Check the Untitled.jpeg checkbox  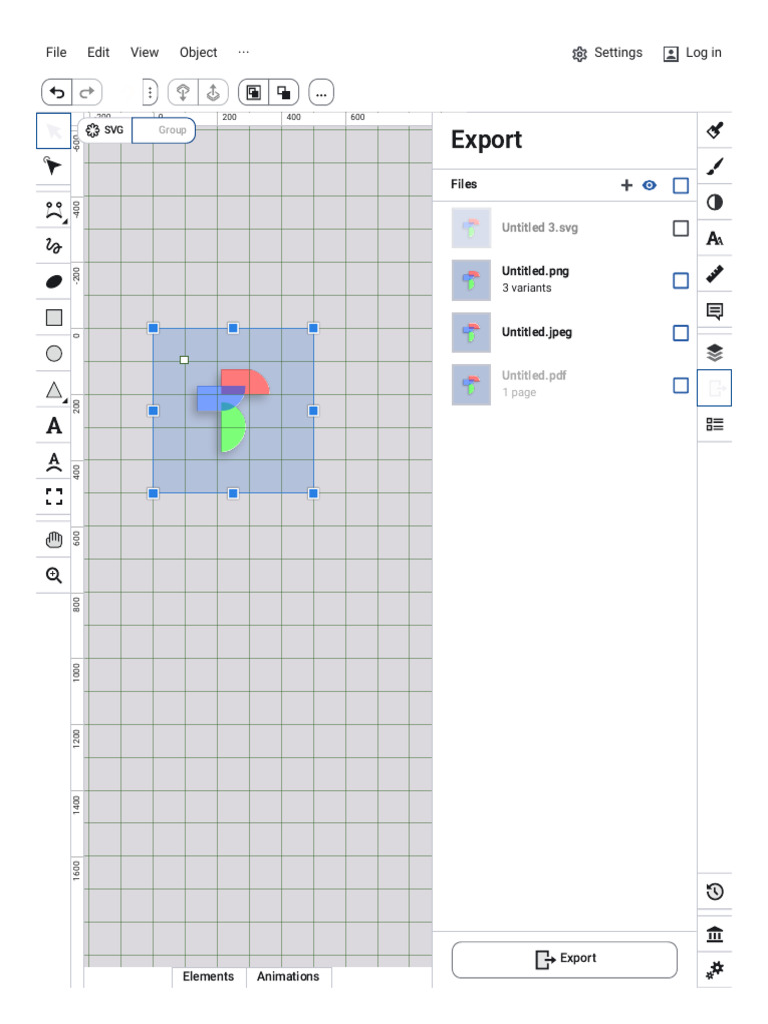(x=680, y=333)
